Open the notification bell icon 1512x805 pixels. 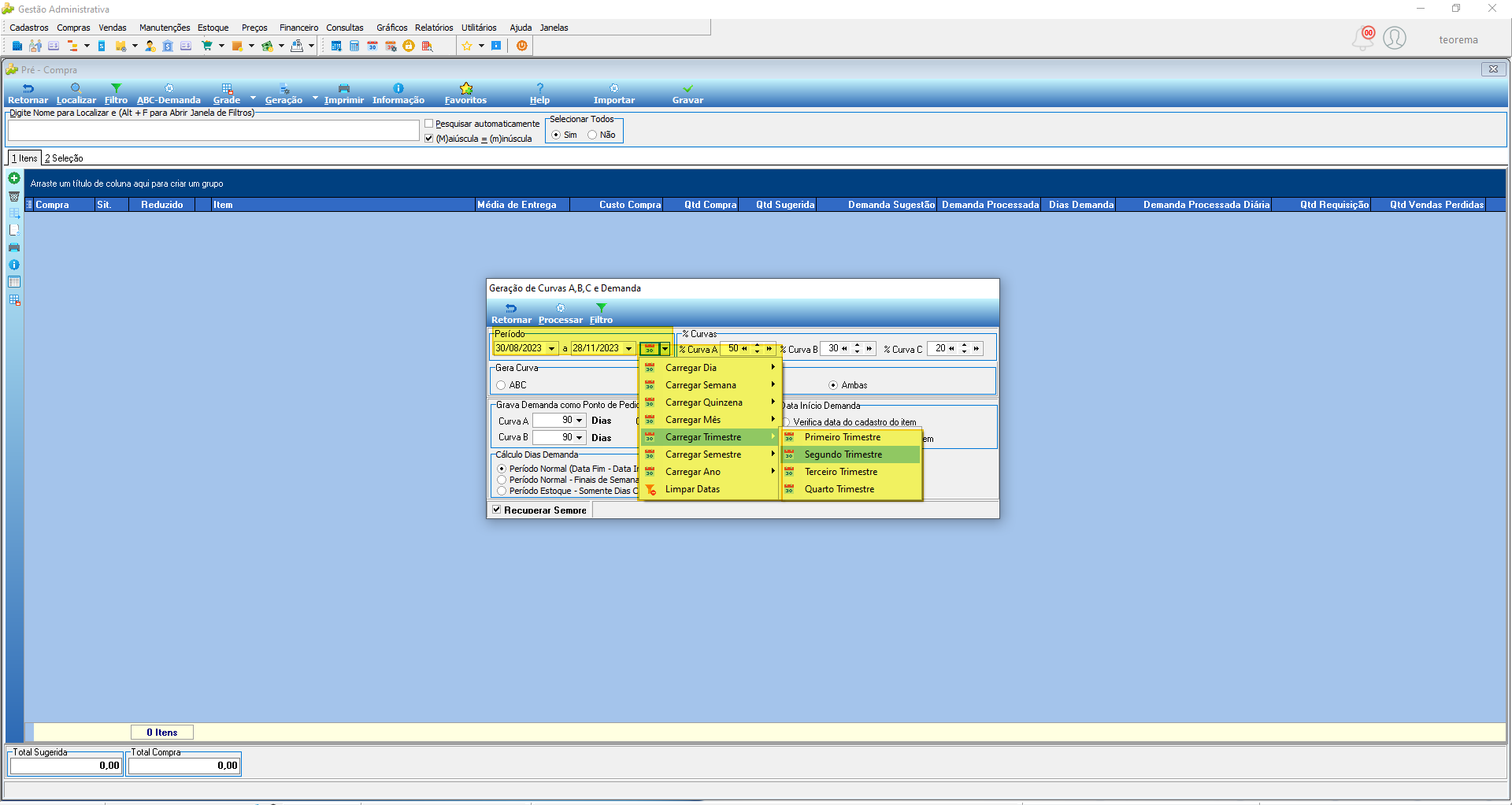[x=1362, y=38]
